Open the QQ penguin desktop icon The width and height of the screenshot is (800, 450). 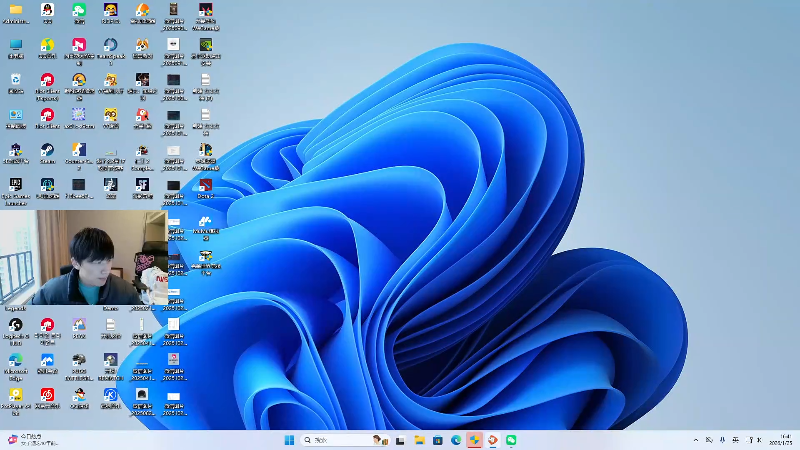tap(47, 10)
